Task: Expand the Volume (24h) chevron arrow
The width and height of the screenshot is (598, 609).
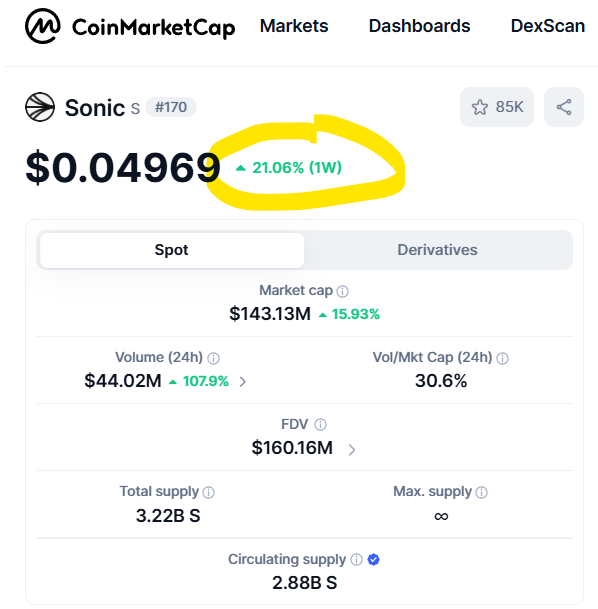Action: [243, 382]
